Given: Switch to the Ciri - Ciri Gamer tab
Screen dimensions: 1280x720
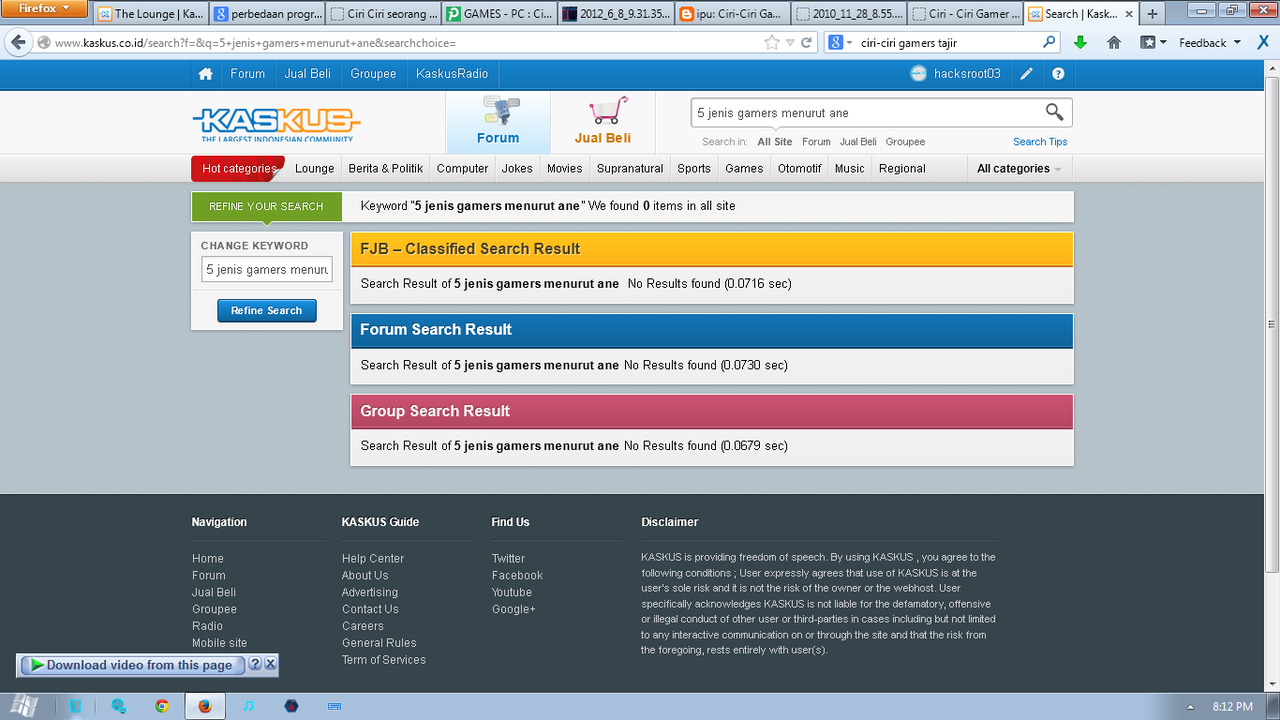Looking at the screenshot, I should coord(965,14).
